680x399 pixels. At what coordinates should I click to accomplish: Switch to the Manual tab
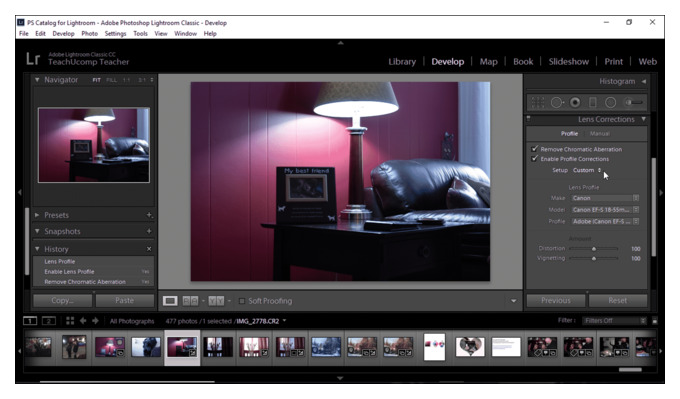point(600,134)
